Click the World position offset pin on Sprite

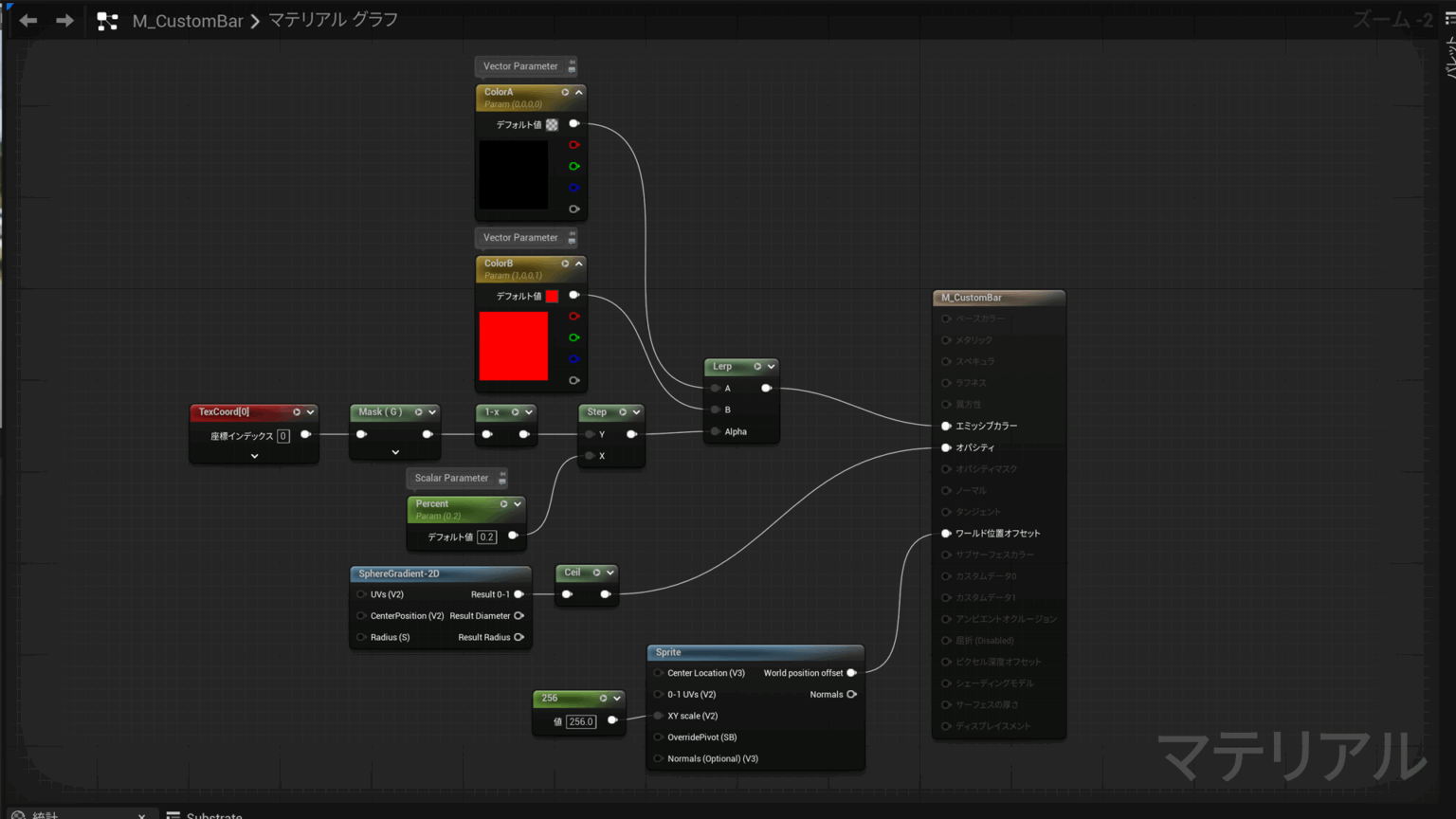(851, 673)
